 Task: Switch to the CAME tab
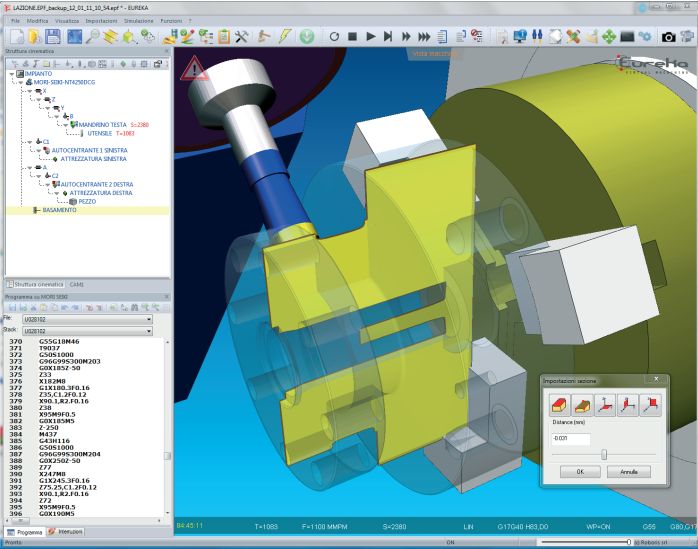(78, 284)
